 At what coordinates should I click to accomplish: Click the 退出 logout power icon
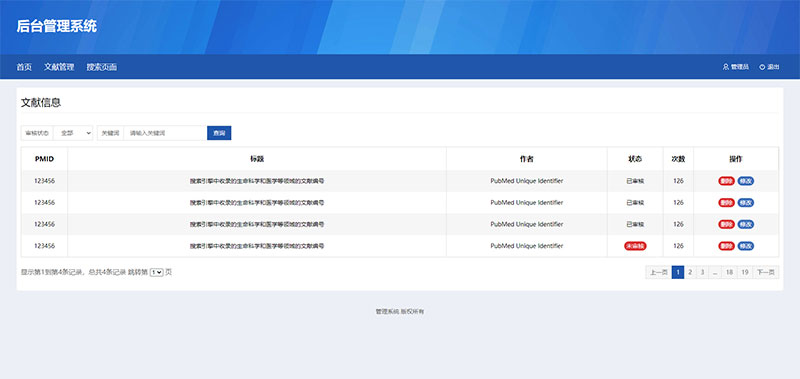(x=762, y=67)
